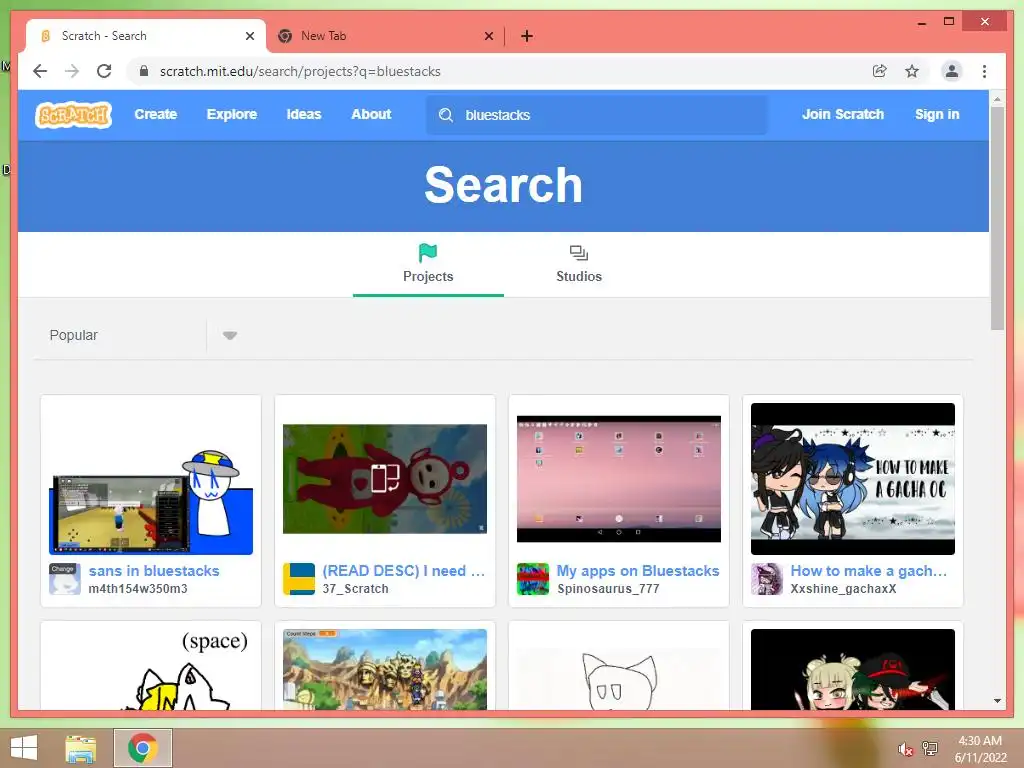The height and width of the screenshot is (768, 1024).
Task: Open the Windows Start button
Action: pyautogui.click(x=24, y=748)
